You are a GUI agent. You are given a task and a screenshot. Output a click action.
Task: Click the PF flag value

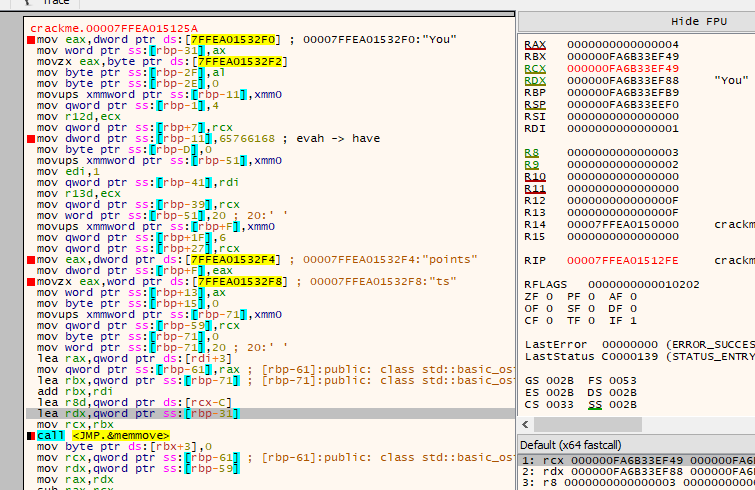coord(591,297)
